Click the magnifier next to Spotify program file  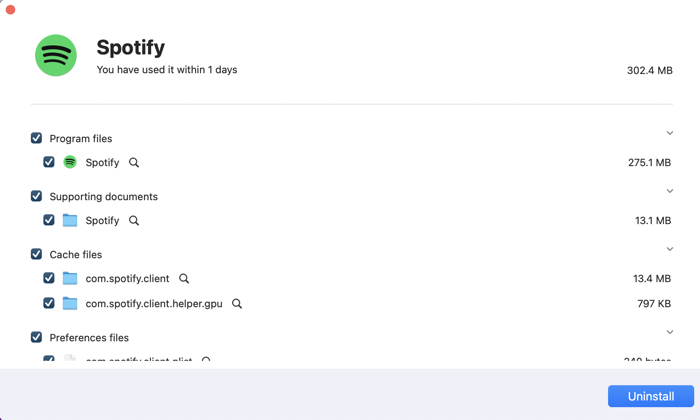coord(134,163)
